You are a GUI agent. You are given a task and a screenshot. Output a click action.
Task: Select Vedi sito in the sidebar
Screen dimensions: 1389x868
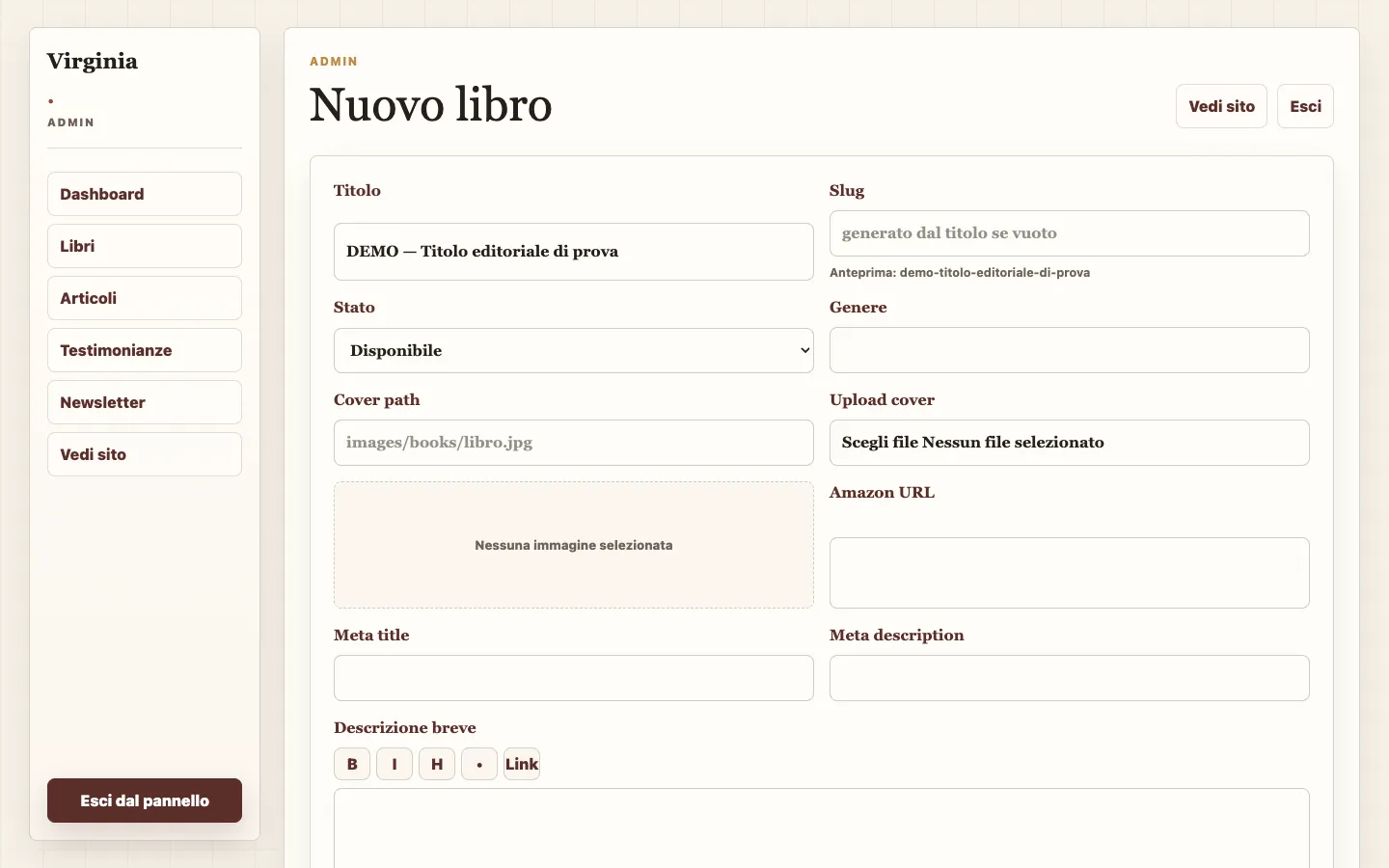(145, 454)
